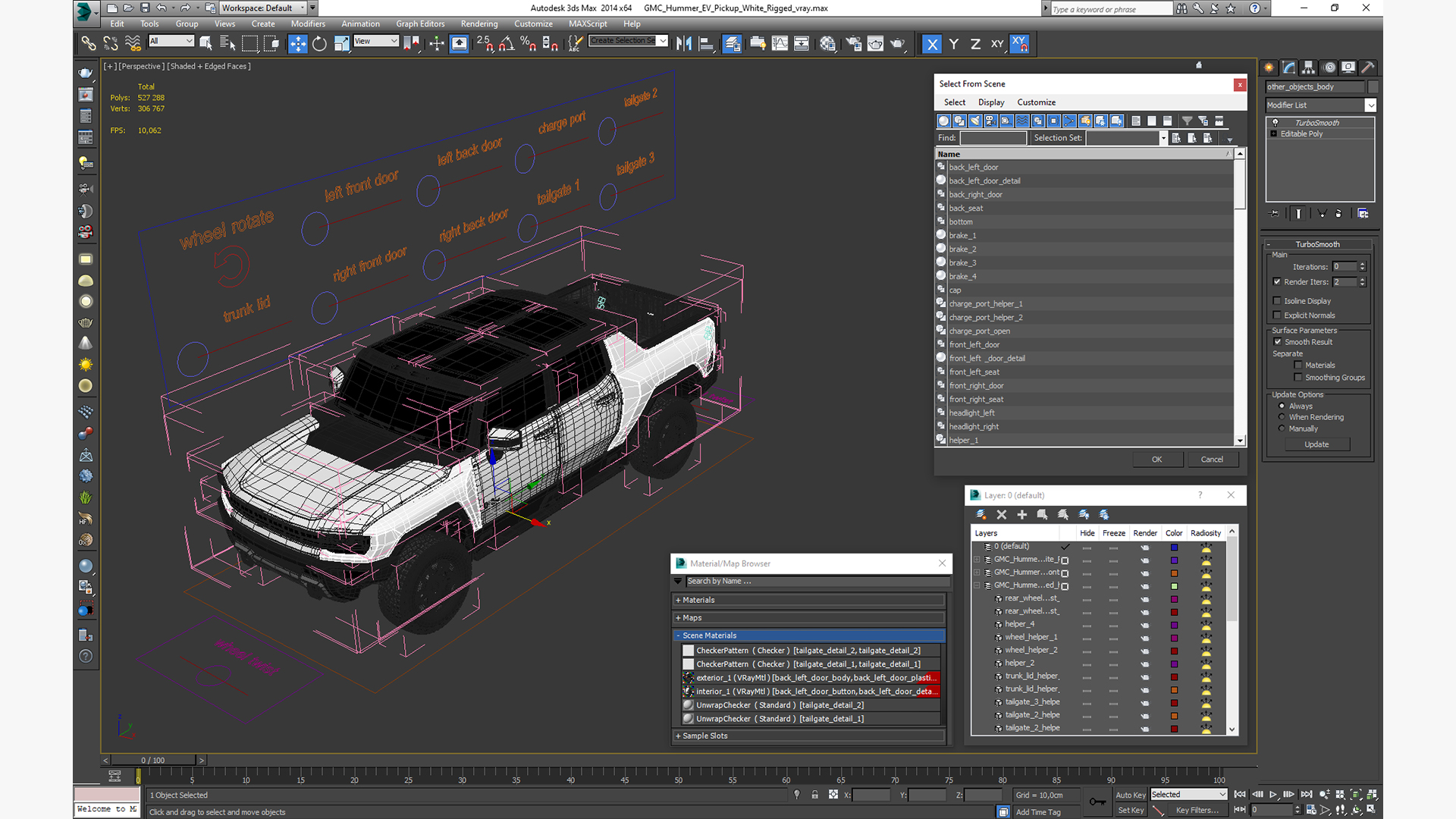This screenshot has height=819, width=1456.
Task: Open the Rendering menu
Action: click(x=479, y=24)
